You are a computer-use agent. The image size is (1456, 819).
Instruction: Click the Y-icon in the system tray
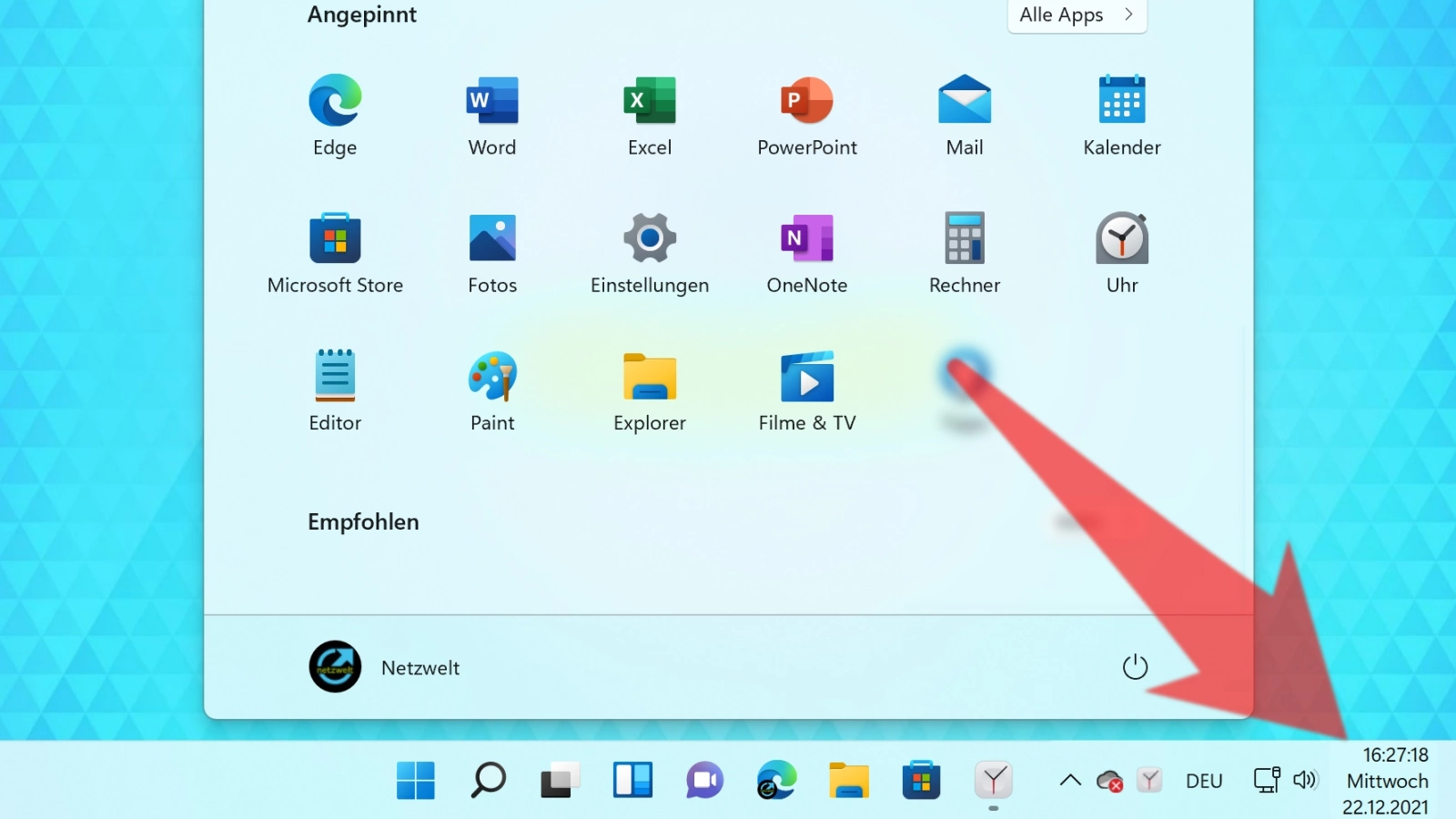coord(1149,781)
